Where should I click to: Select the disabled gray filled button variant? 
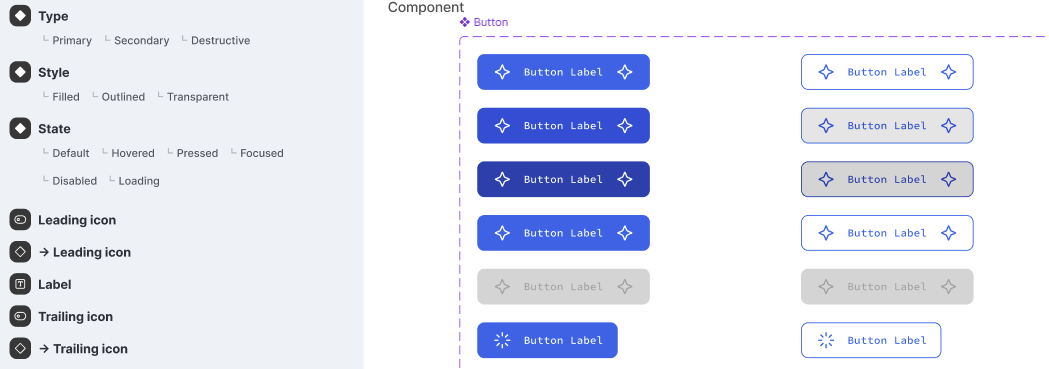tap(563, 287)
